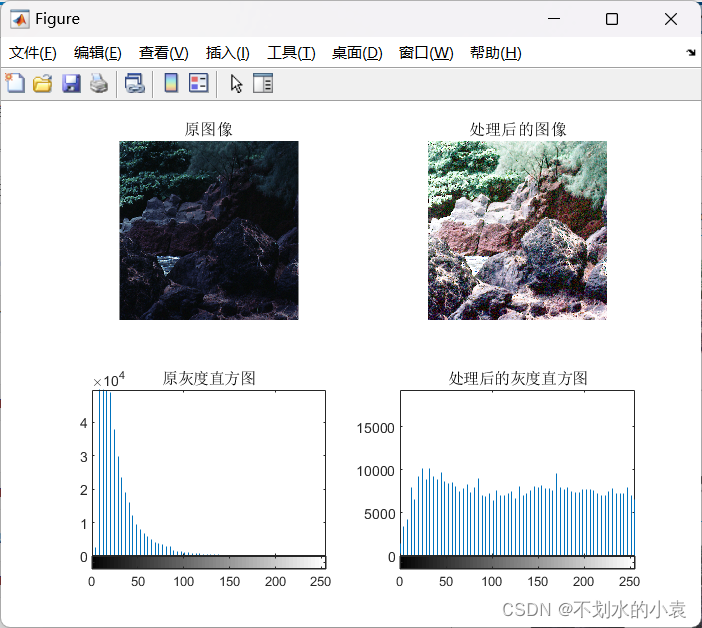
Task: Print the figure with the printer icon
Action: click(99, 84)
